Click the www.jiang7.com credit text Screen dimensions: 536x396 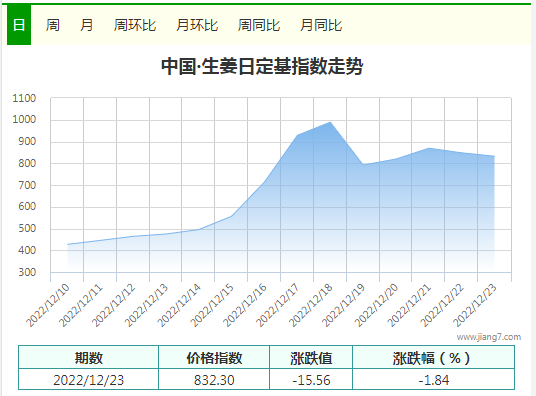[489, 337]
